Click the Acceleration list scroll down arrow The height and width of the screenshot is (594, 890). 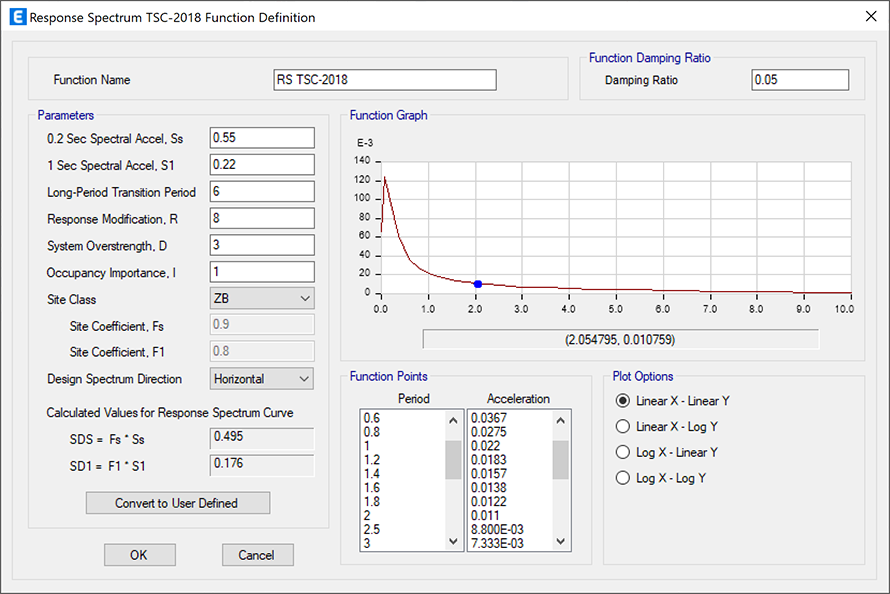(x=561, y=541)
